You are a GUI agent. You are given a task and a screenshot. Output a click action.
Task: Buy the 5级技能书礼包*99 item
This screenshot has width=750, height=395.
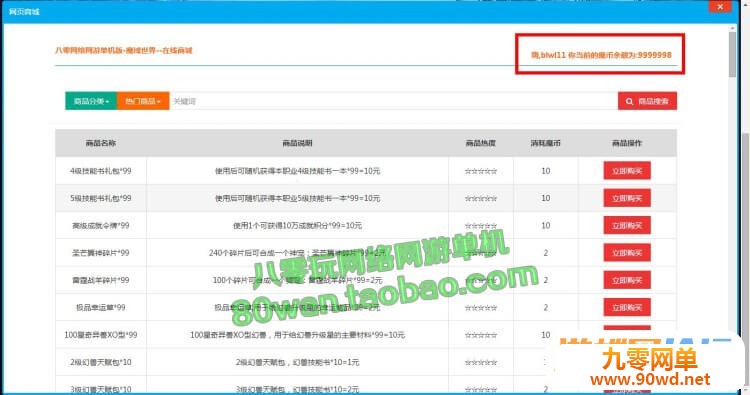click(627, 198)
